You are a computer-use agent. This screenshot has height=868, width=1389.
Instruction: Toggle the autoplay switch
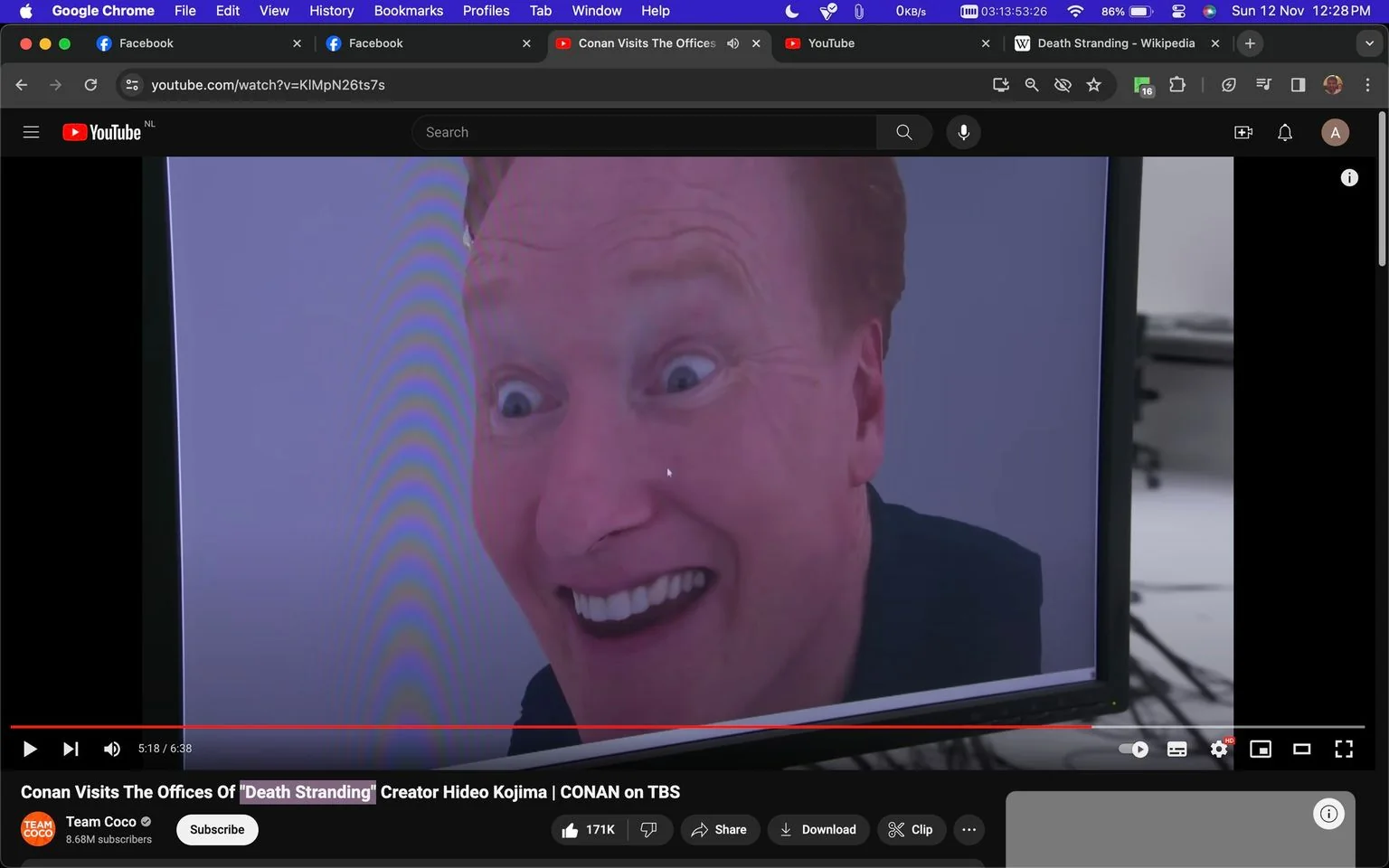[x=1133, y=749]
